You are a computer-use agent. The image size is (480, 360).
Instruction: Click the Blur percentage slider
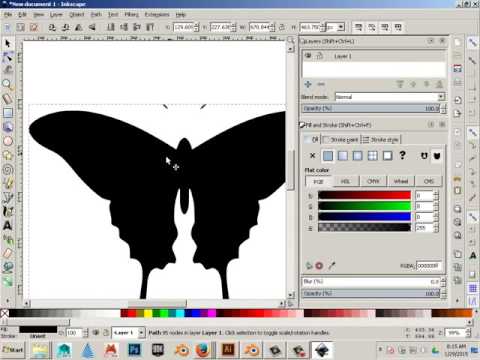(x=371, y=282)
